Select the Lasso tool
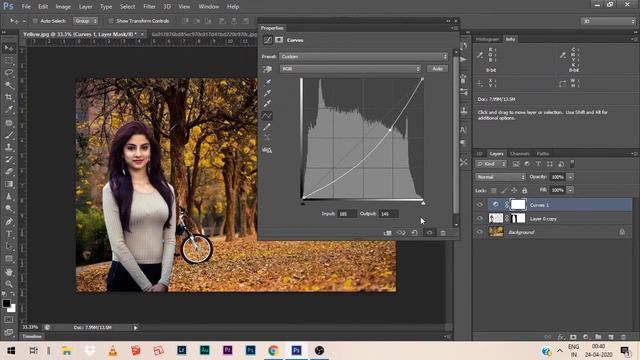The width and height of the screenshot is (640, 360). 9,73
